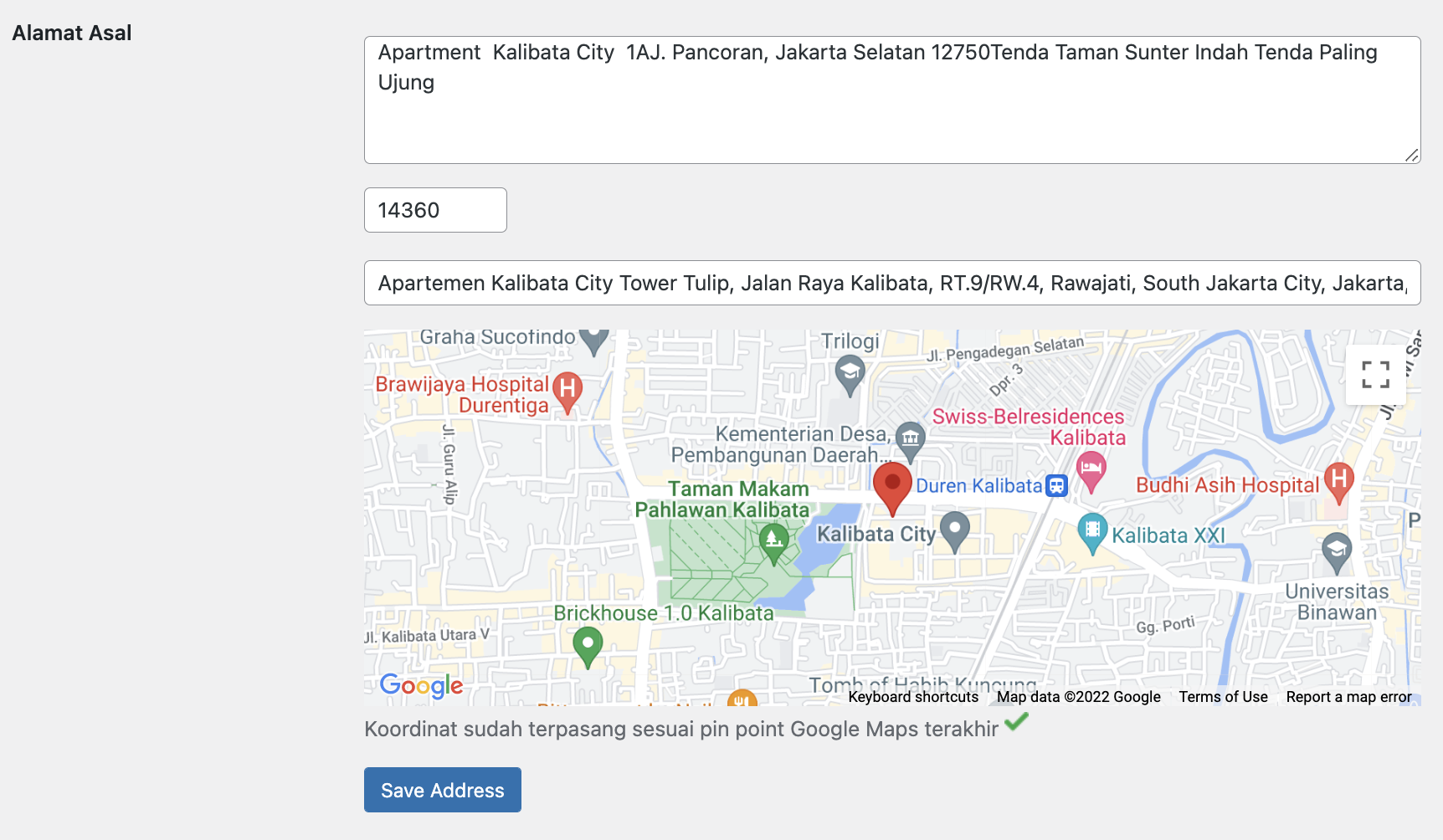This screenshot has height=840, width=1443.
Task: Select the Kalibata City grey pin
Action: click(955, 532)
